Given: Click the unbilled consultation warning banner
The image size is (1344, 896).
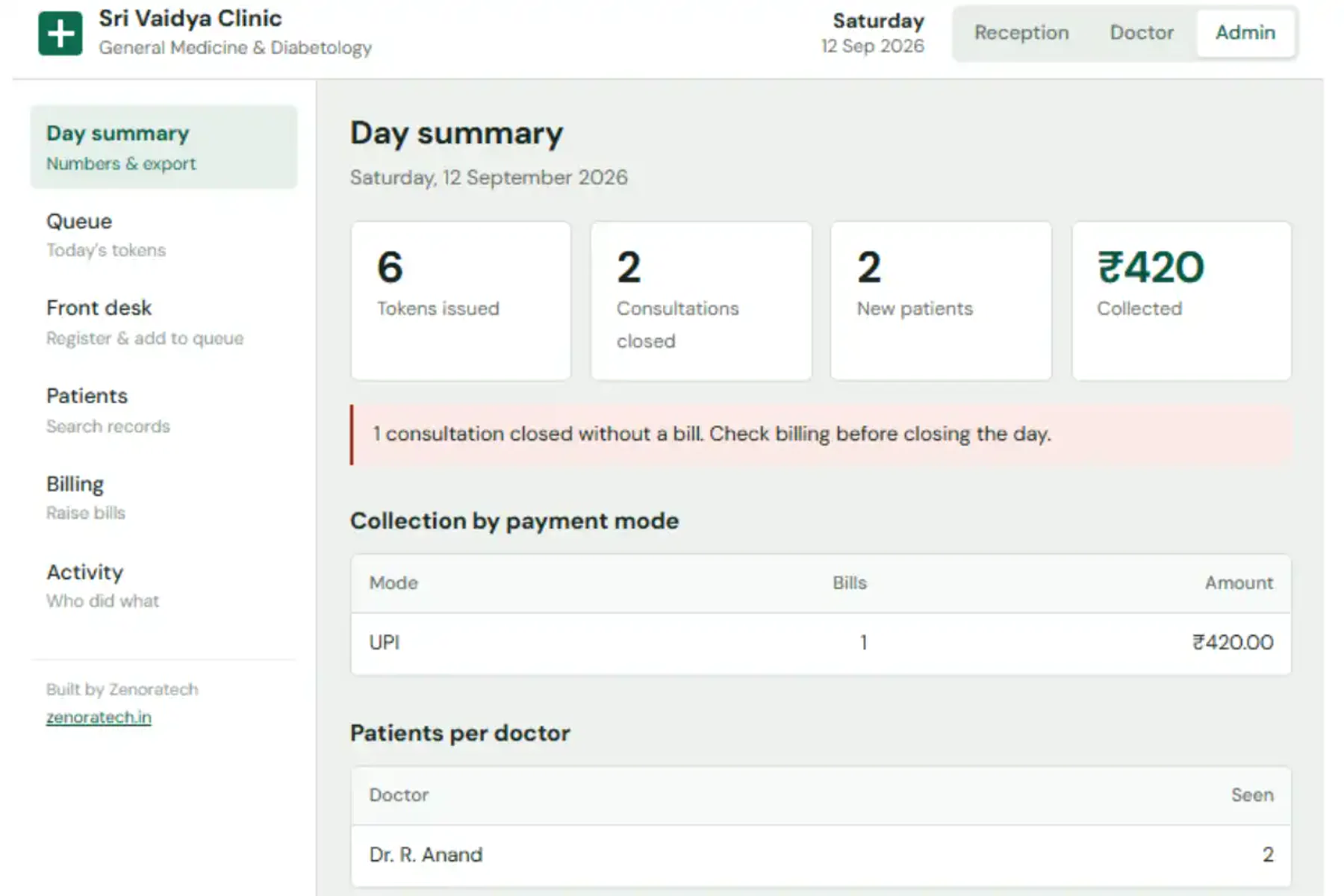Looking at the screenshot, I should click(821, 435).
